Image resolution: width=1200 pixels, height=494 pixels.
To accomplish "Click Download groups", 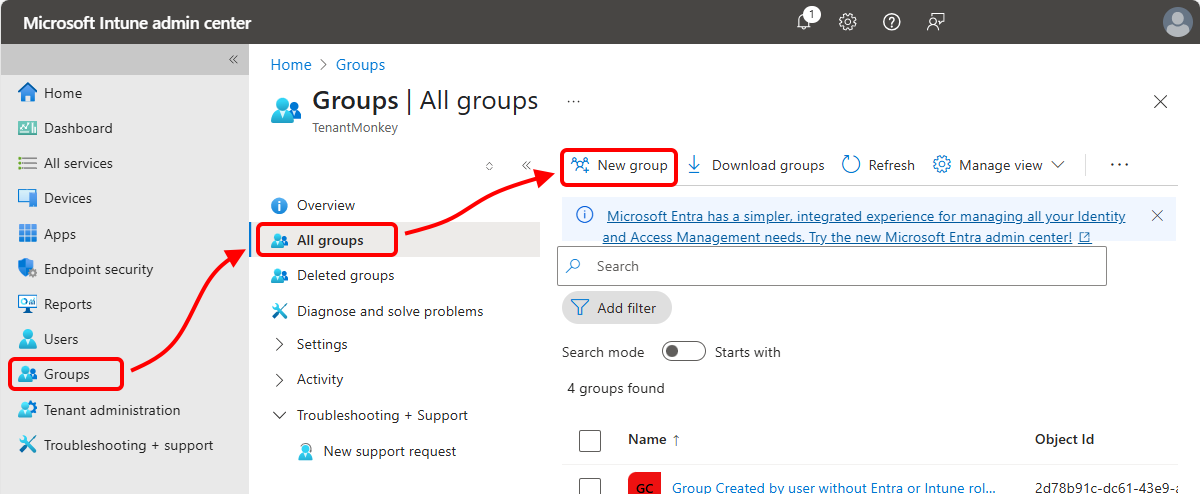I will [756, 165].
